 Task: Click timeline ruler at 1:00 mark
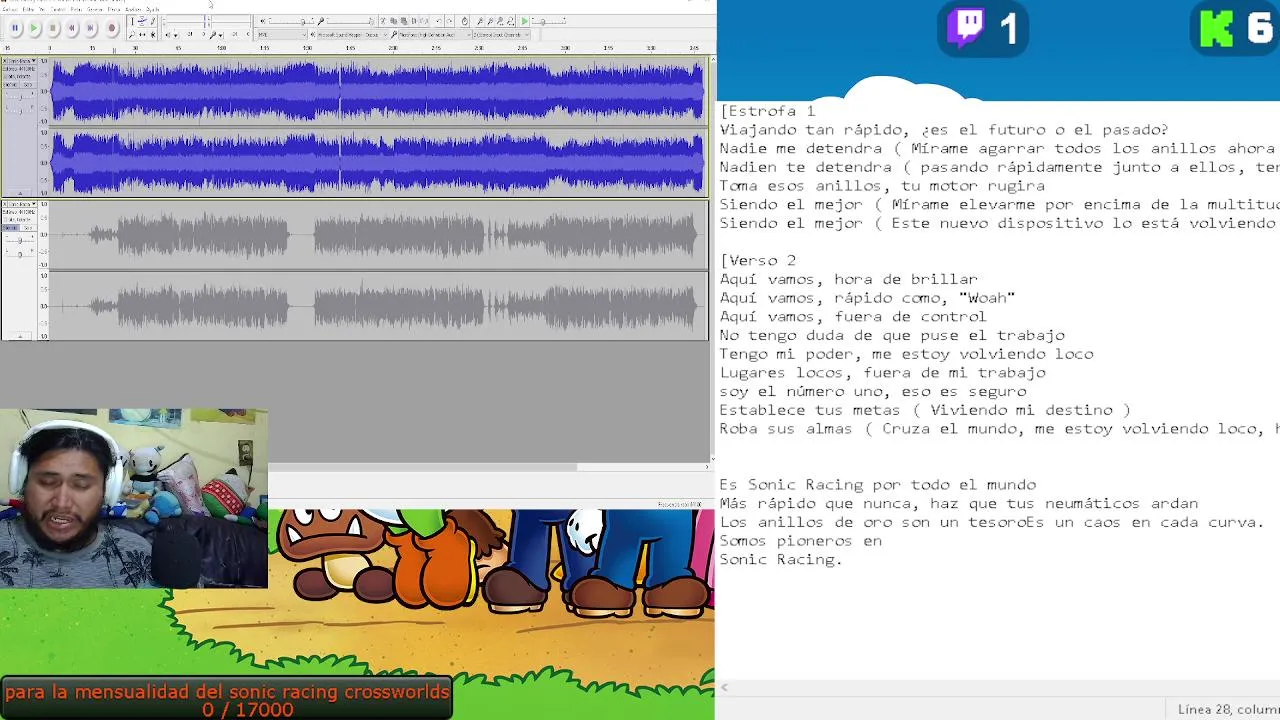(222, 47)
